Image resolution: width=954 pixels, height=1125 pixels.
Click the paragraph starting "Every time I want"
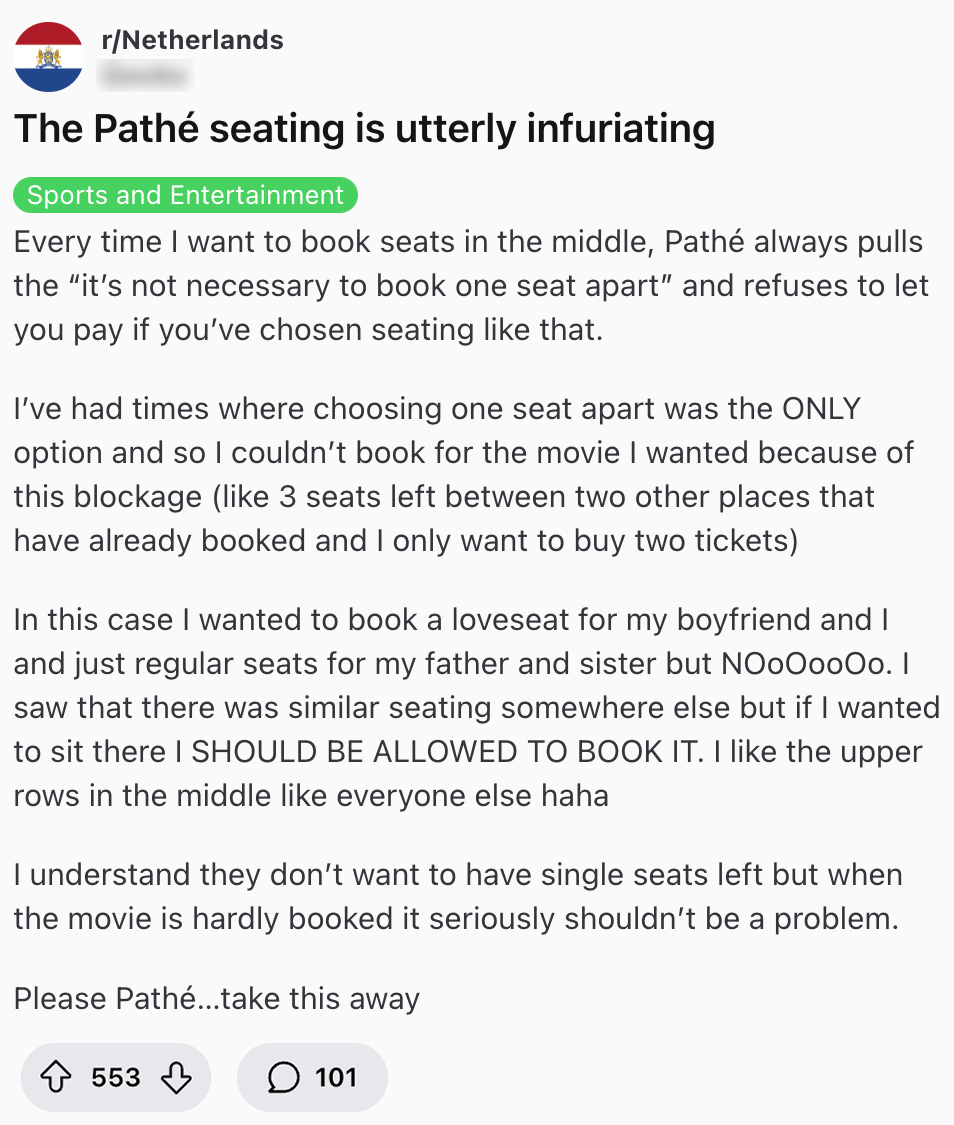point(470,286)
